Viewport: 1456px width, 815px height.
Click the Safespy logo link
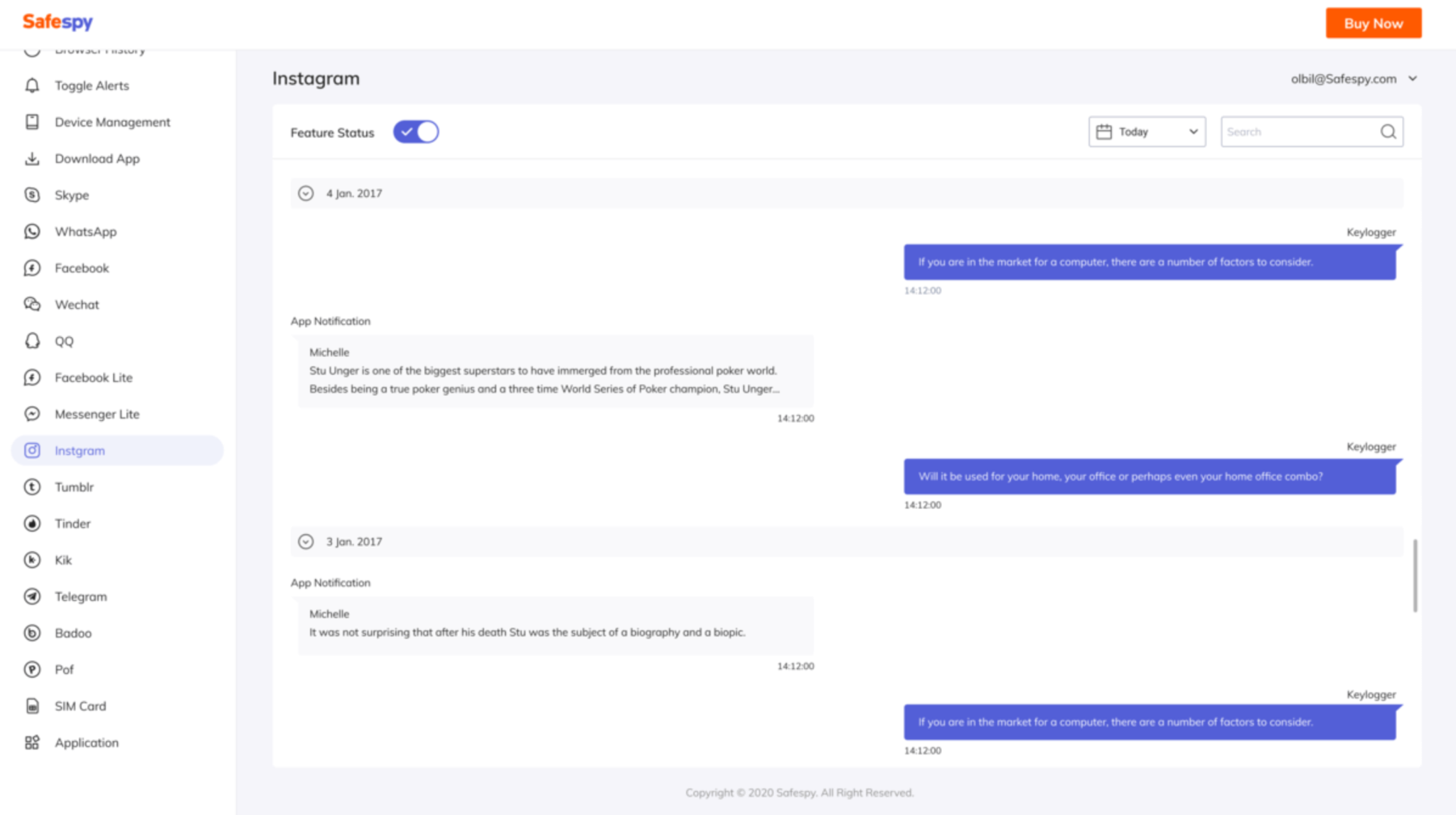(58, 22)
